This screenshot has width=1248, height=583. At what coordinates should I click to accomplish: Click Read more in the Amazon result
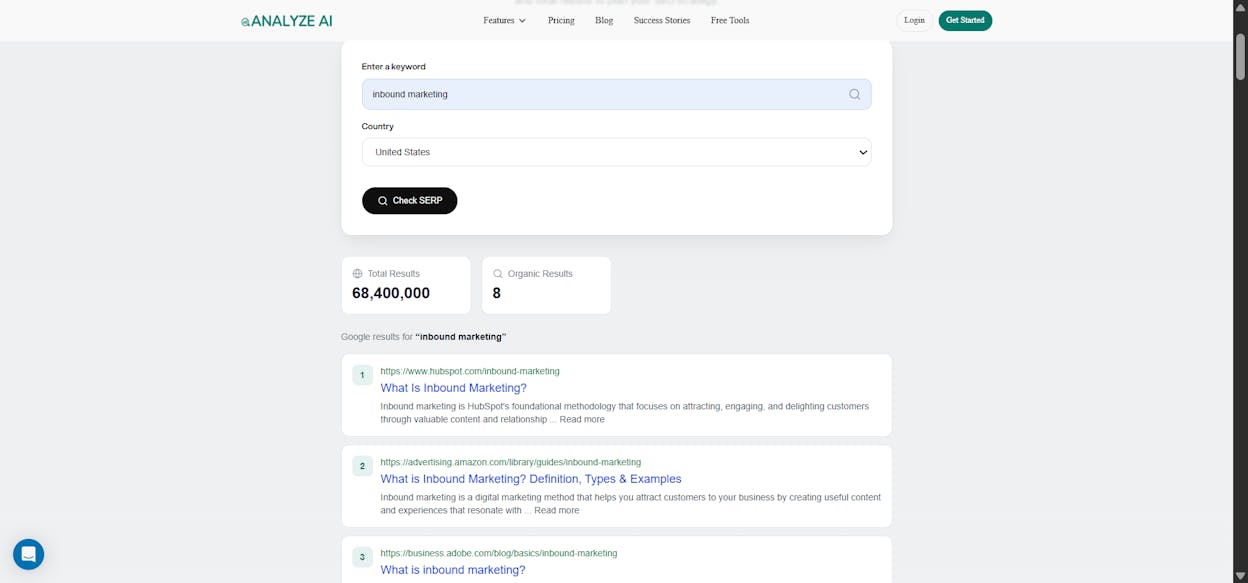tap(557, 510)
